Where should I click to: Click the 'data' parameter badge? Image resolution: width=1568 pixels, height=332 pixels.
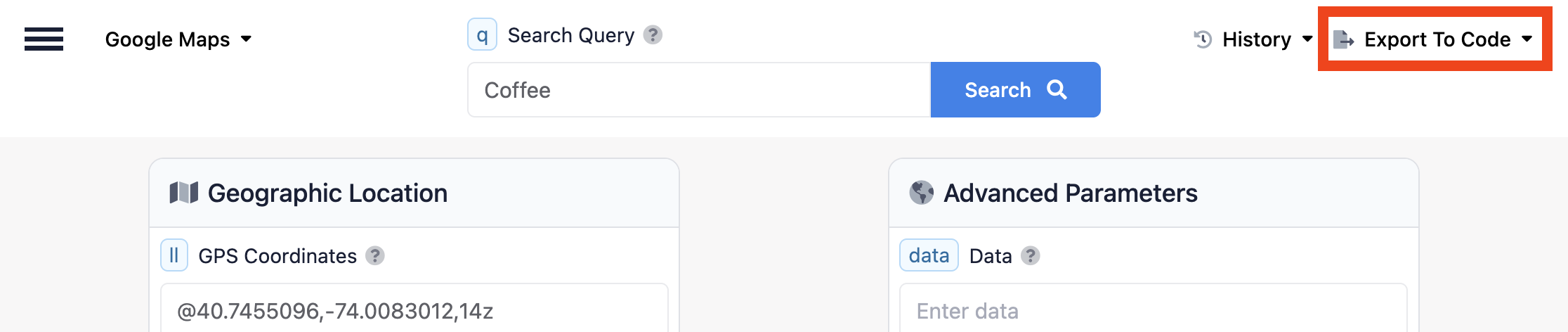929,255
